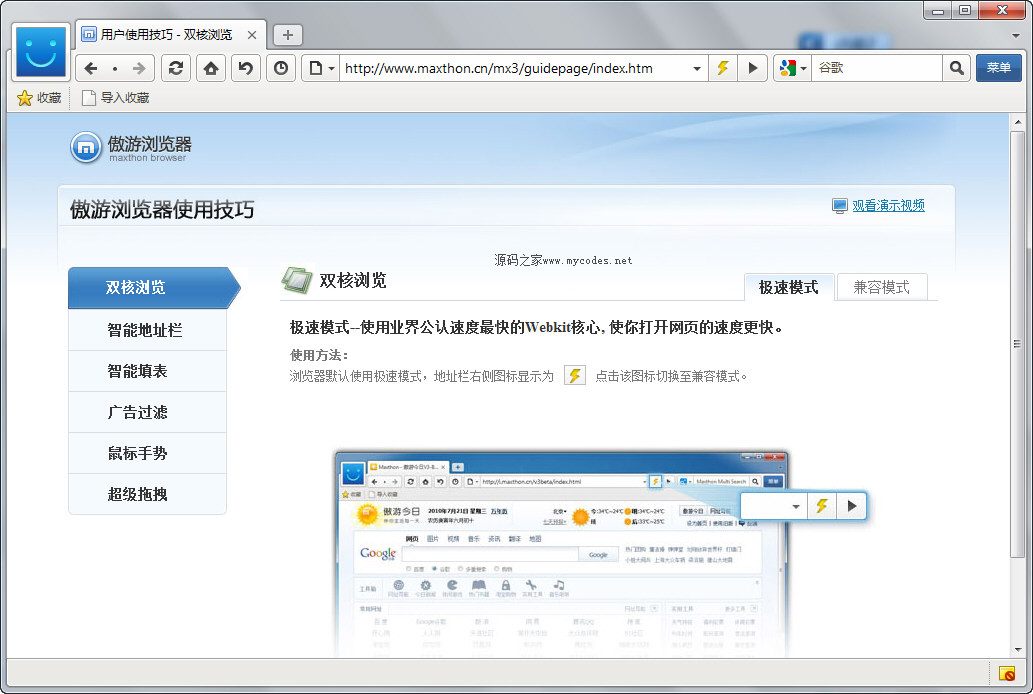Select 智能填表 in the sidebar
This screenshot has height=694, width=1033.
coord(148,371)
